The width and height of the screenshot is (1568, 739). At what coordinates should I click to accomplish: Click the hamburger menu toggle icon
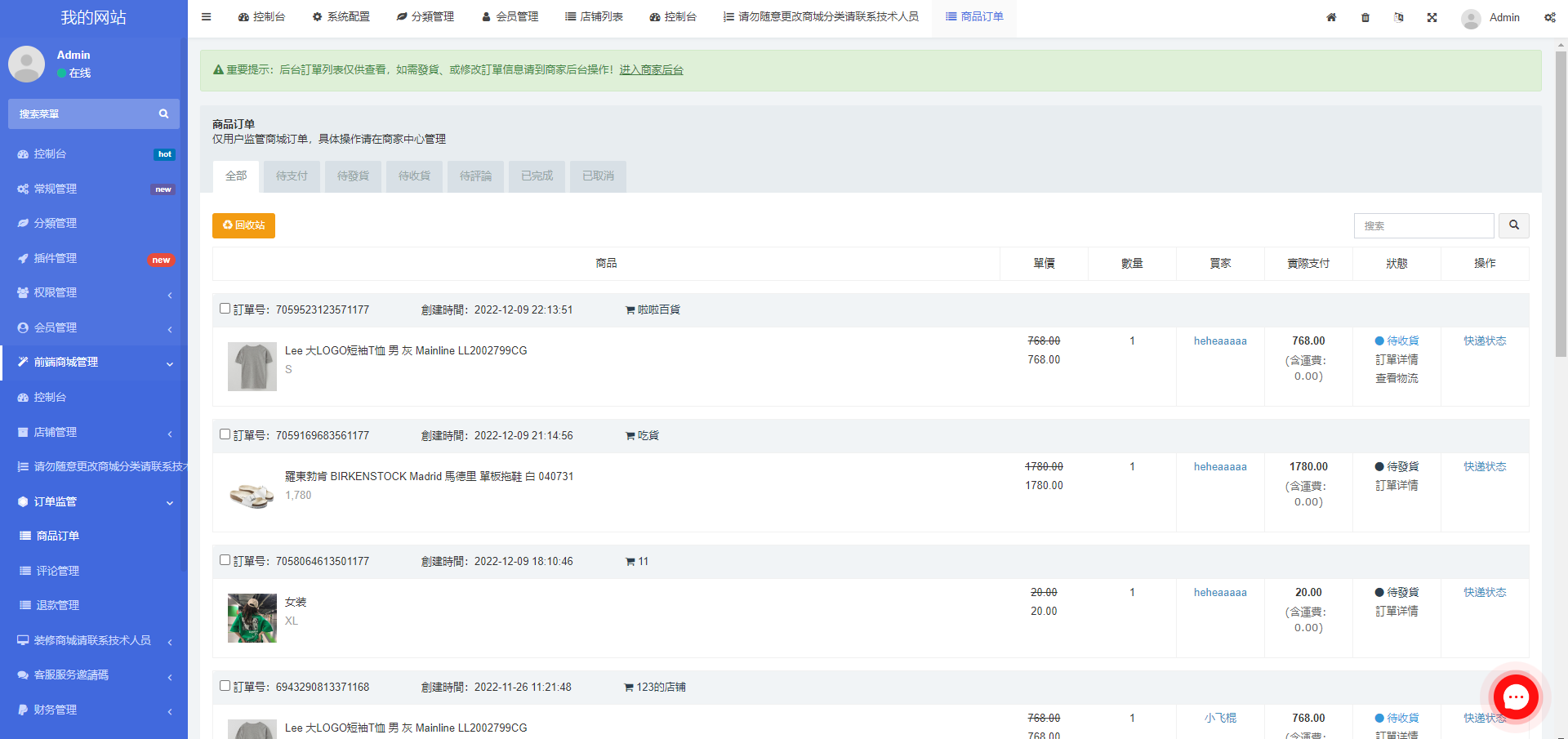point(206,17)
